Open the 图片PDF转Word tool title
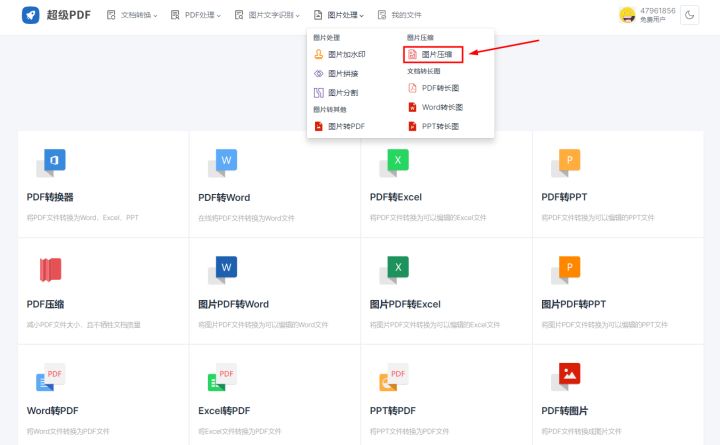 coord(233,304)
